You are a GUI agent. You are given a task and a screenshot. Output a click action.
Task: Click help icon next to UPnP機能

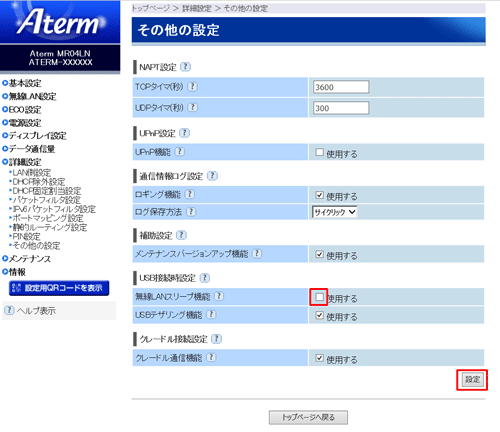tap(180, 152)
